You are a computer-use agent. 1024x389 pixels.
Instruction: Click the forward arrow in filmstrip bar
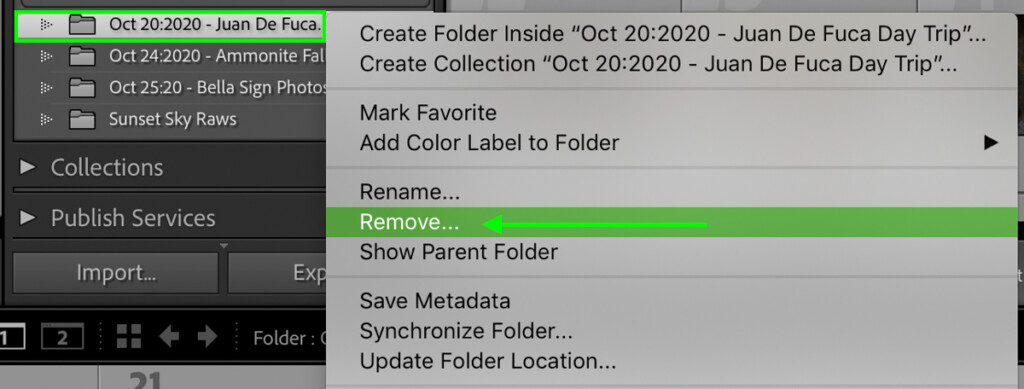(x=208, y=337)
